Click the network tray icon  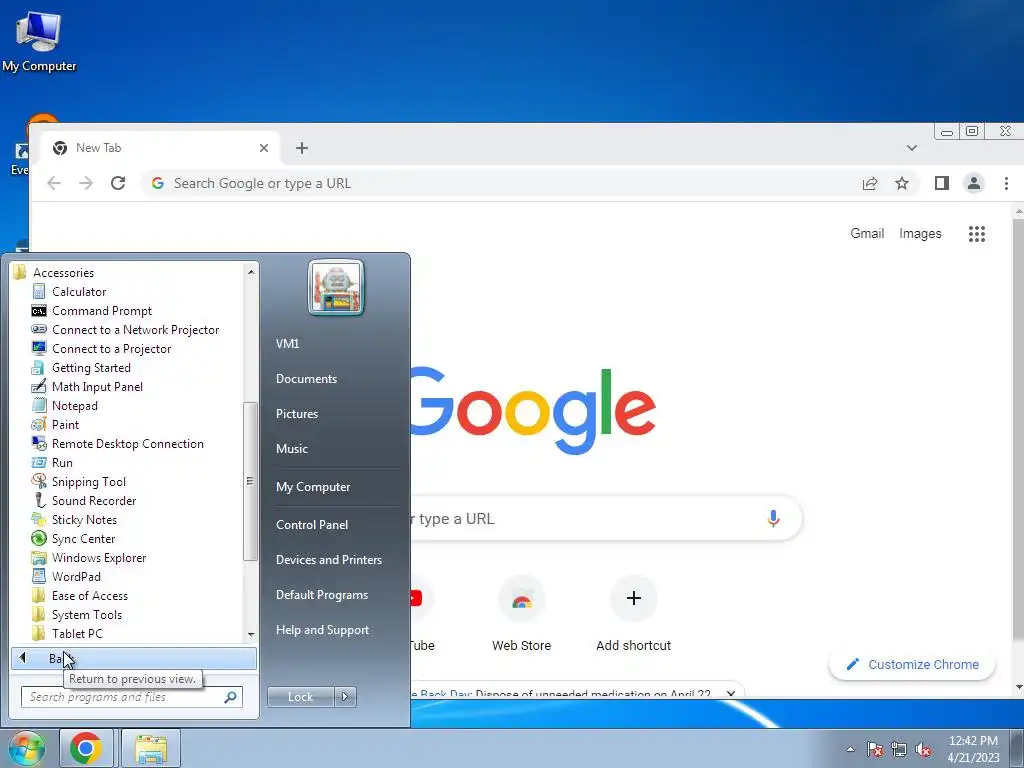coord(899,750)
